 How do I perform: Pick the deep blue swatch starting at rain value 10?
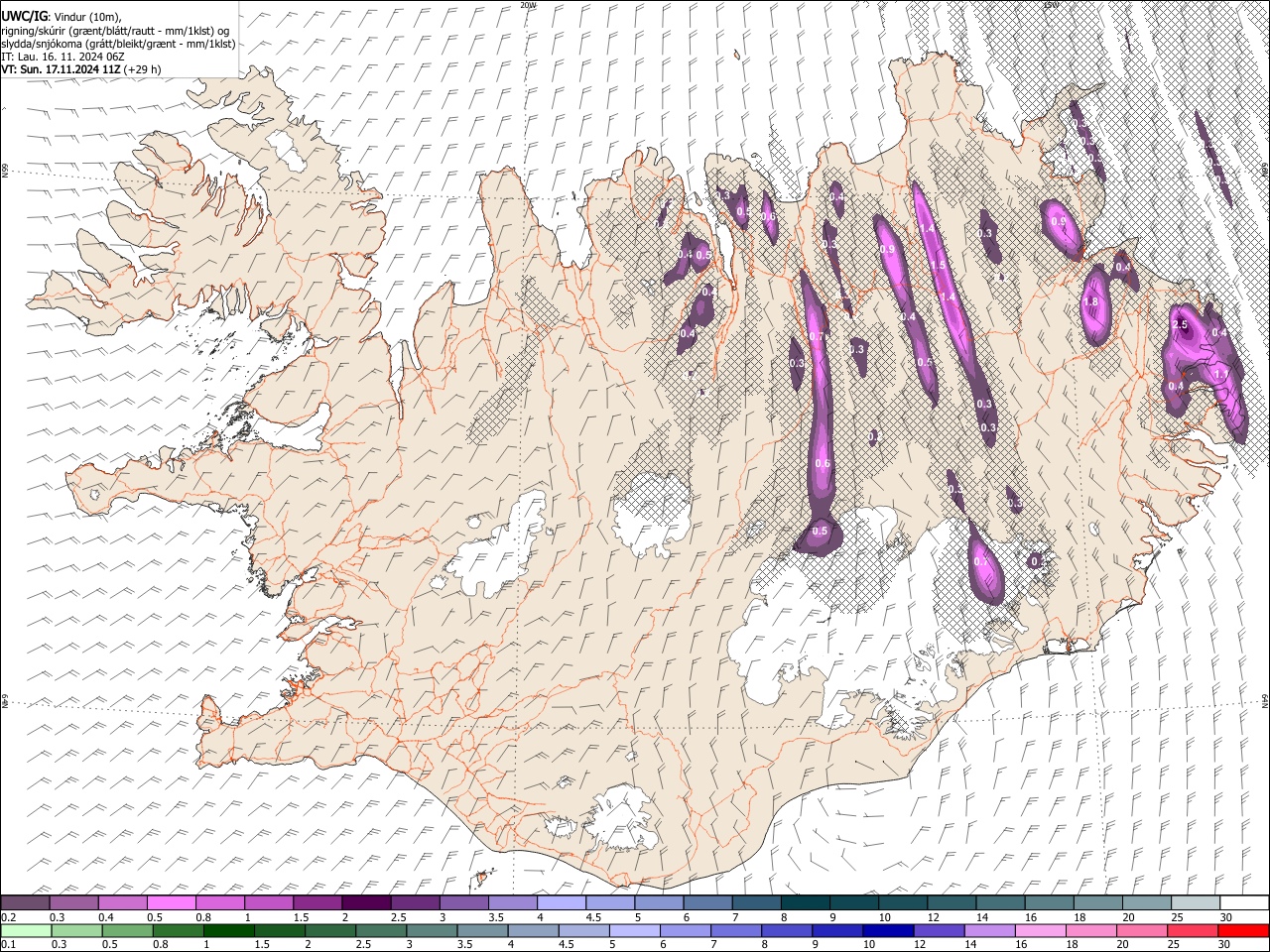coord(887,930)
